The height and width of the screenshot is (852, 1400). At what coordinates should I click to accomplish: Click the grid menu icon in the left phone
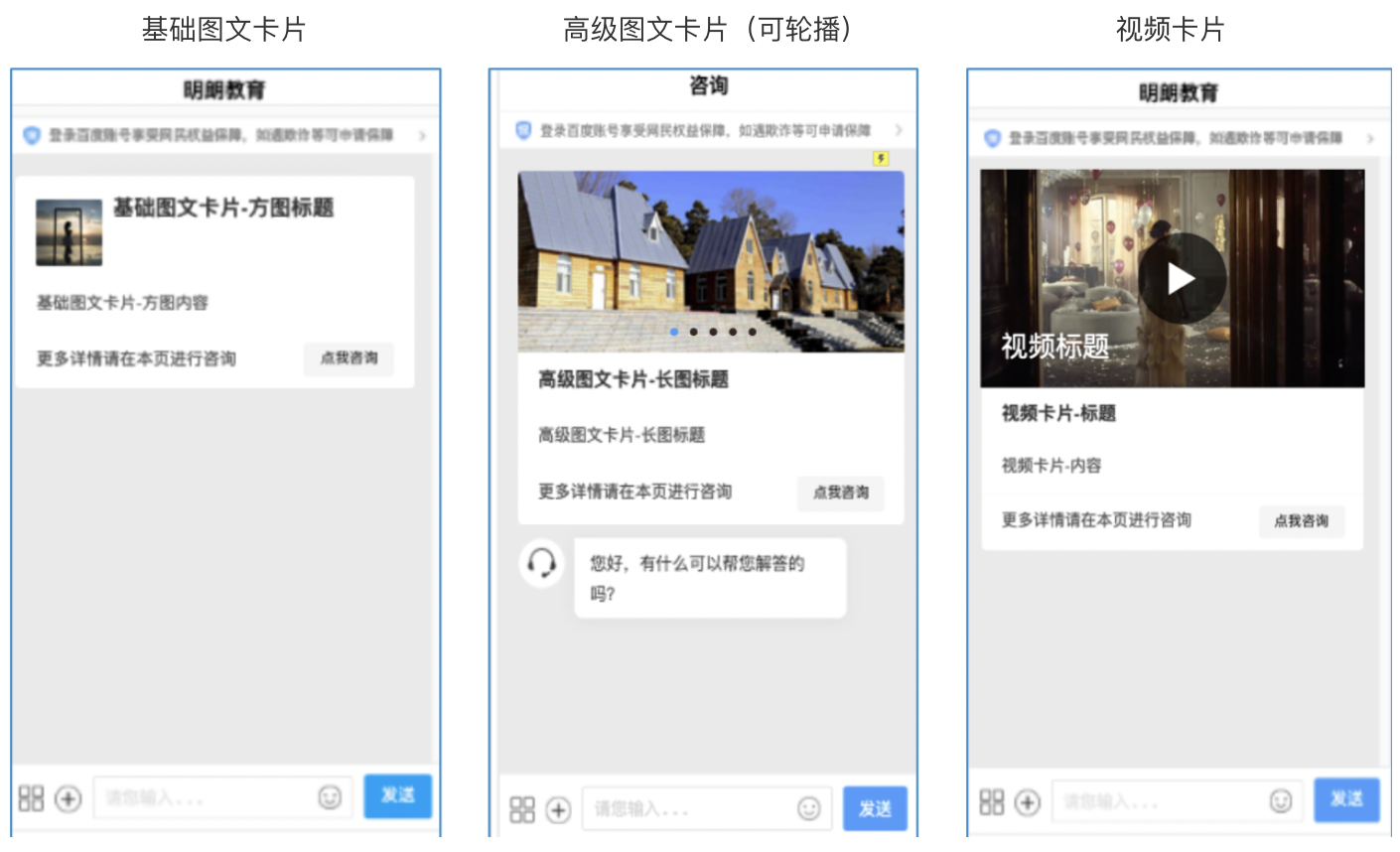(31, 798)
